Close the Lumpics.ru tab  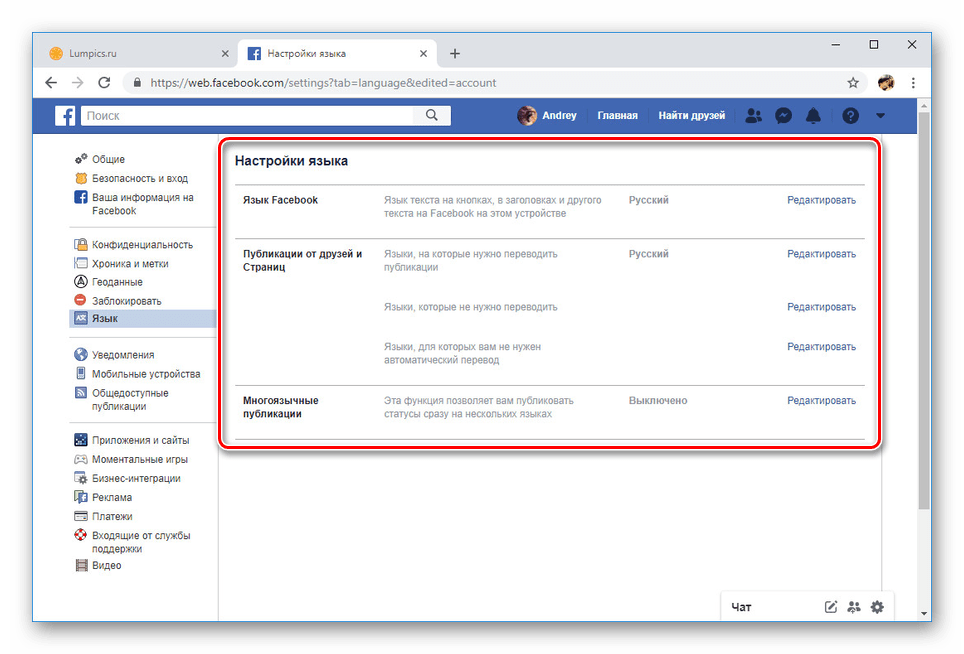click(225, 53)
